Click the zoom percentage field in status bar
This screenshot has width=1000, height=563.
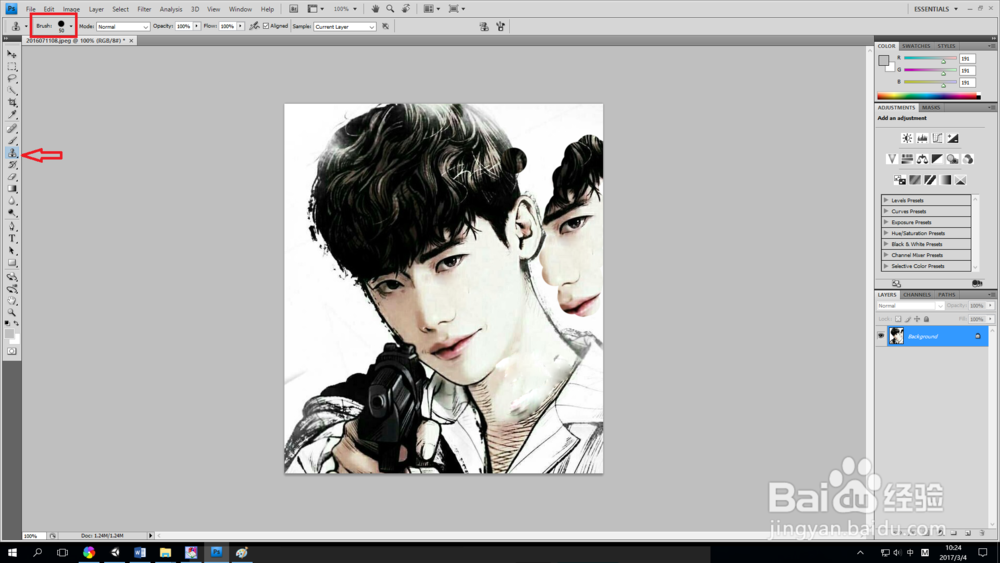pyautogui.click(x=34, y=536)
